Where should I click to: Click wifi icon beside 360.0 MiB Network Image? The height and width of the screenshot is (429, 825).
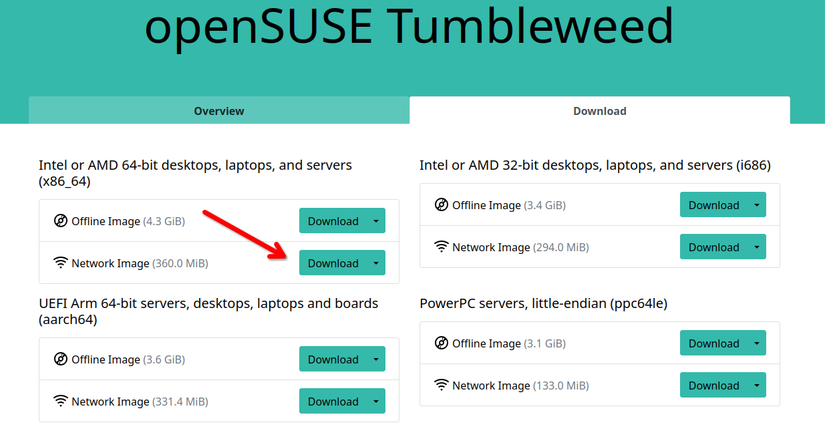point(61,262)
